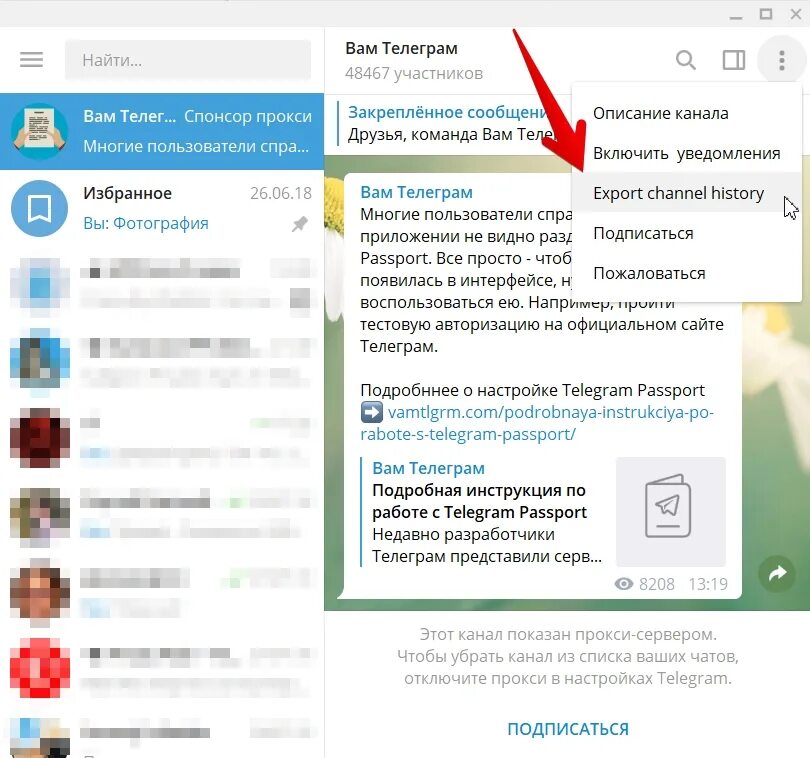The image size is (810, 758).
Task: Click the Найти search field
Action: 188,60
